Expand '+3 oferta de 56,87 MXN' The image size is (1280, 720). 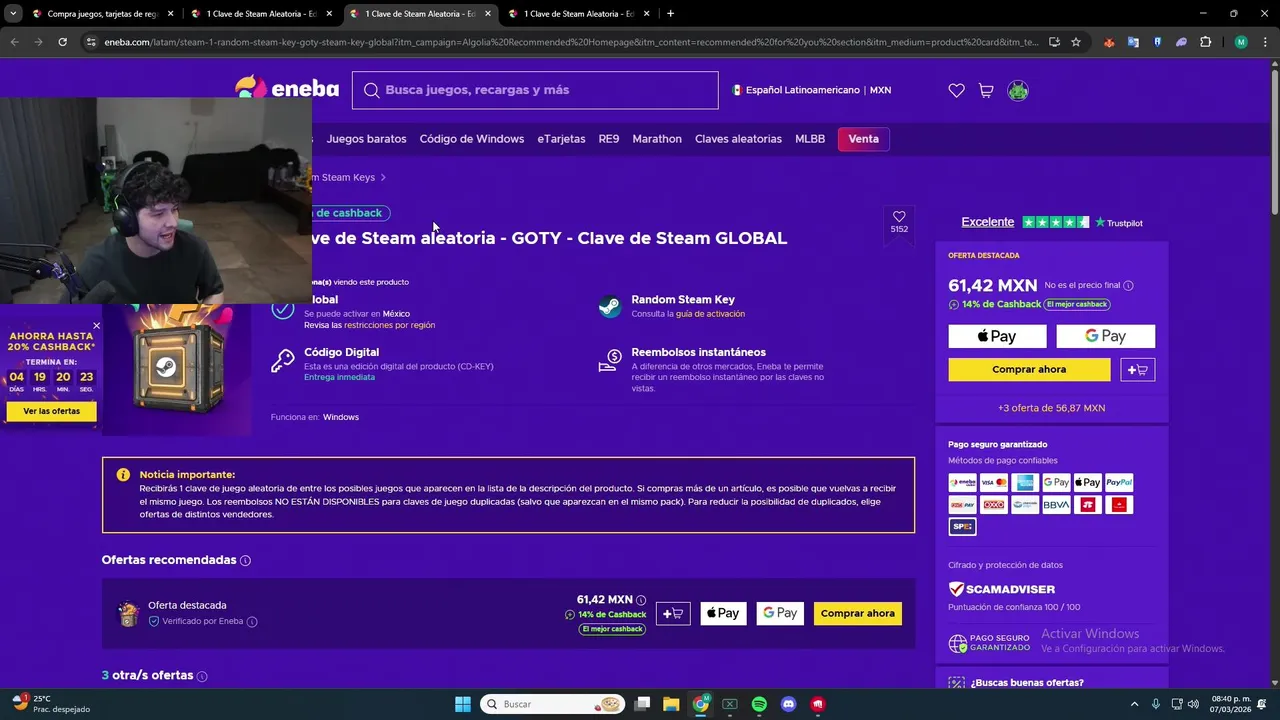1051,408
